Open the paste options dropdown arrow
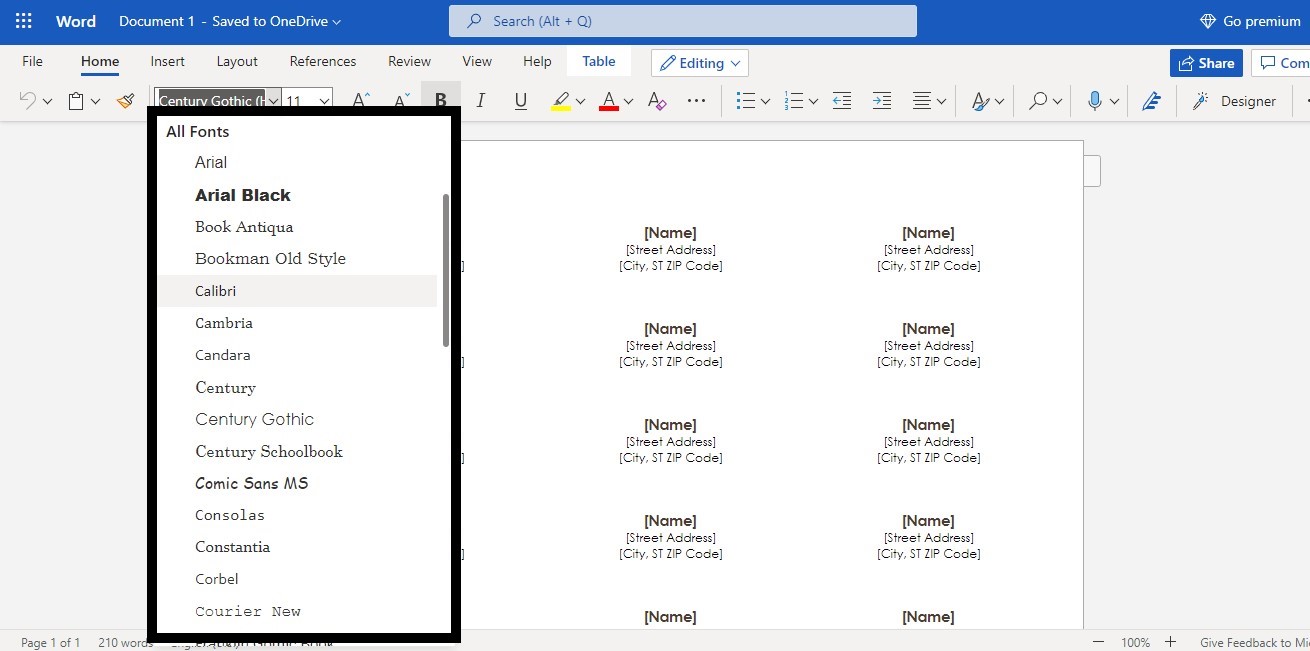Image resolution: width=1310 pixels, height=651 pixels. click(95, 102)
